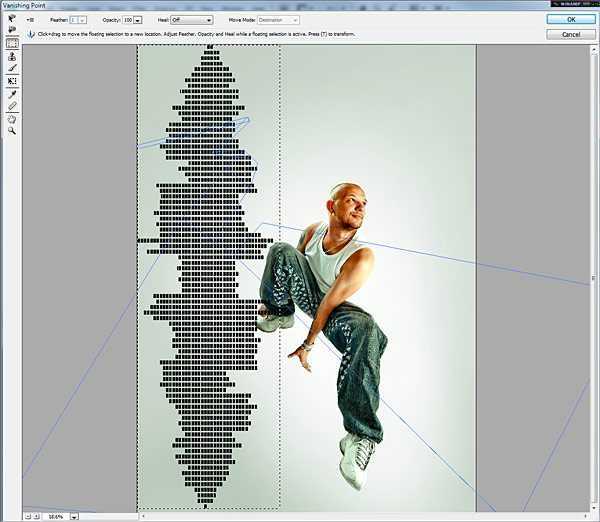Open the Vanishing Point settings flyout menu

pos(31,19)
